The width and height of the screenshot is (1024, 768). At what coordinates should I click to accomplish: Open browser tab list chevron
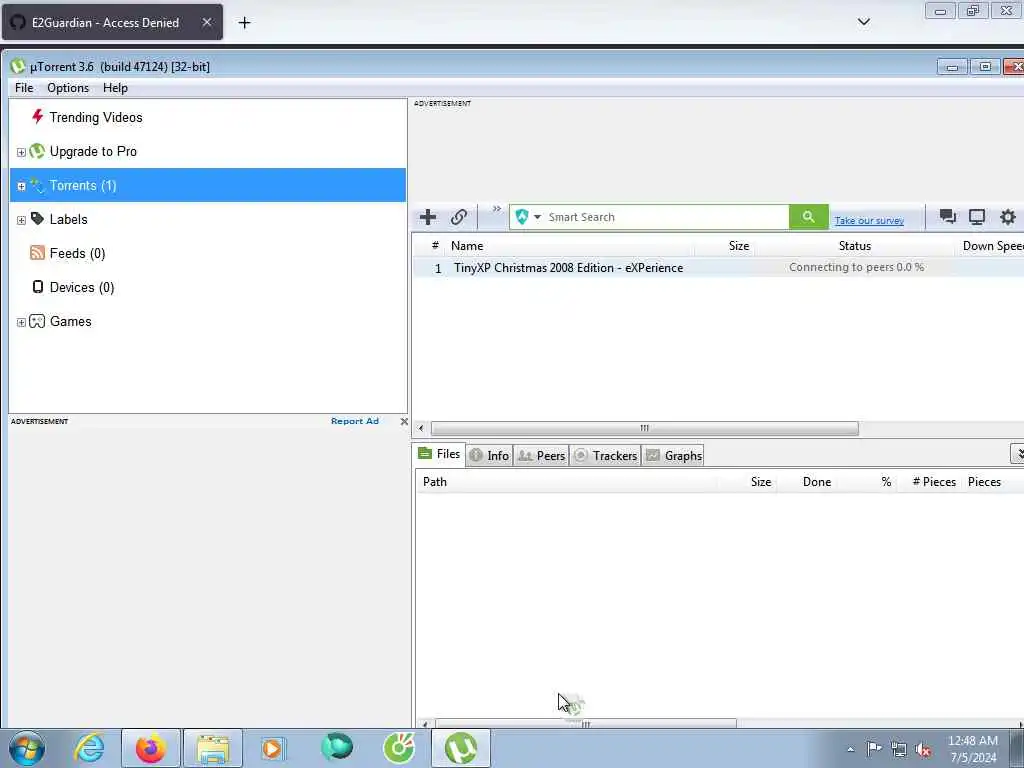click(x=863, y=22)
